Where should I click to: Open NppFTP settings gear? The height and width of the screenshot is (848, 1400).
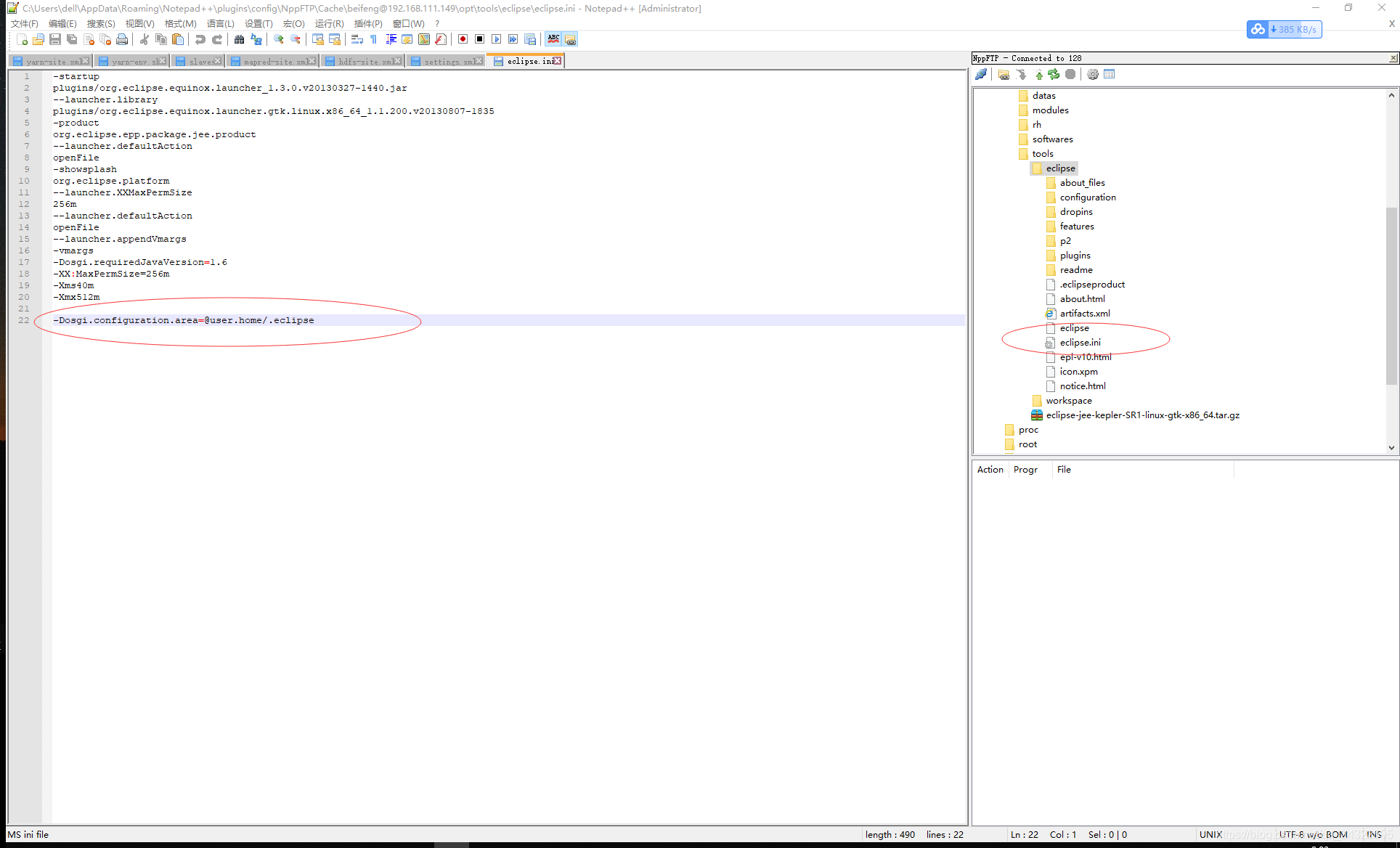pyautogui.click(x=1093, y=74)
